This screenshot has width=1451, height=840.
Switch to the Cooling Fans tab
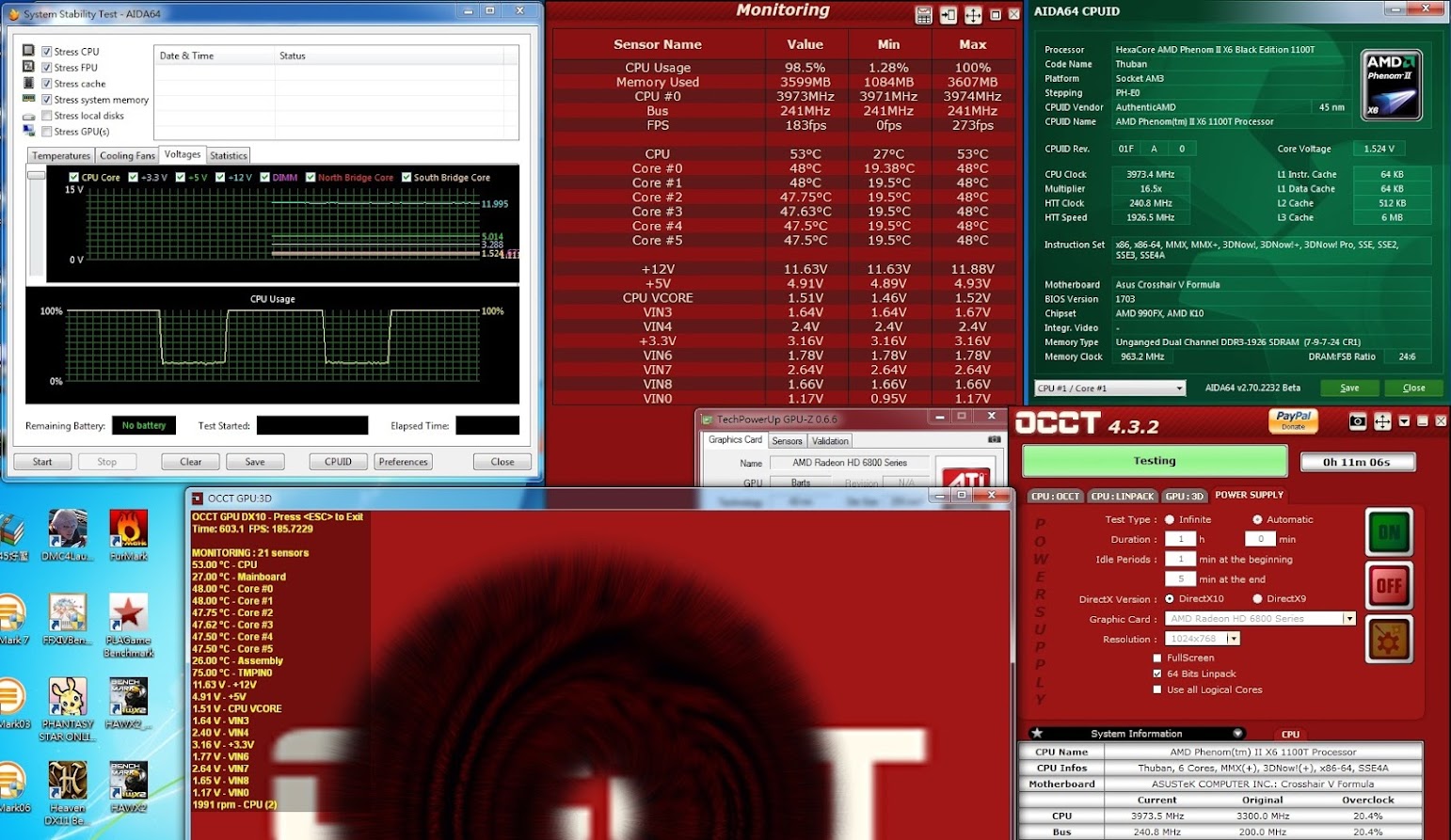coord(127,156)
